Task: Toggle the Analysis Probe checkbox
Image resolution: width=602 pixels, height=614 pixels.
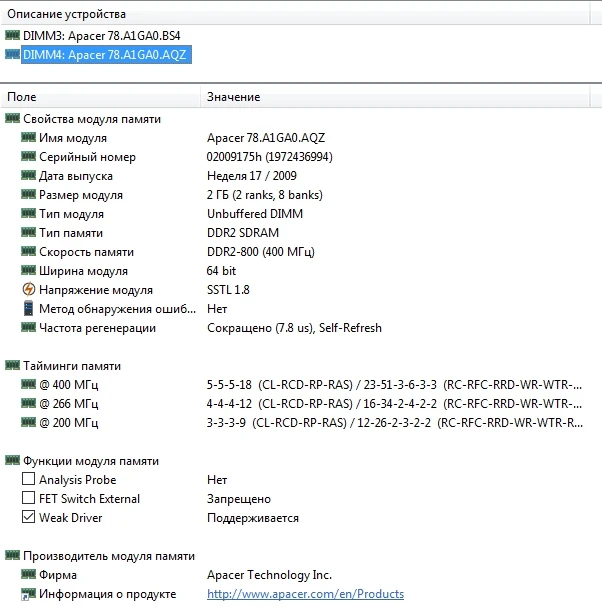Action: coord(28,479)
